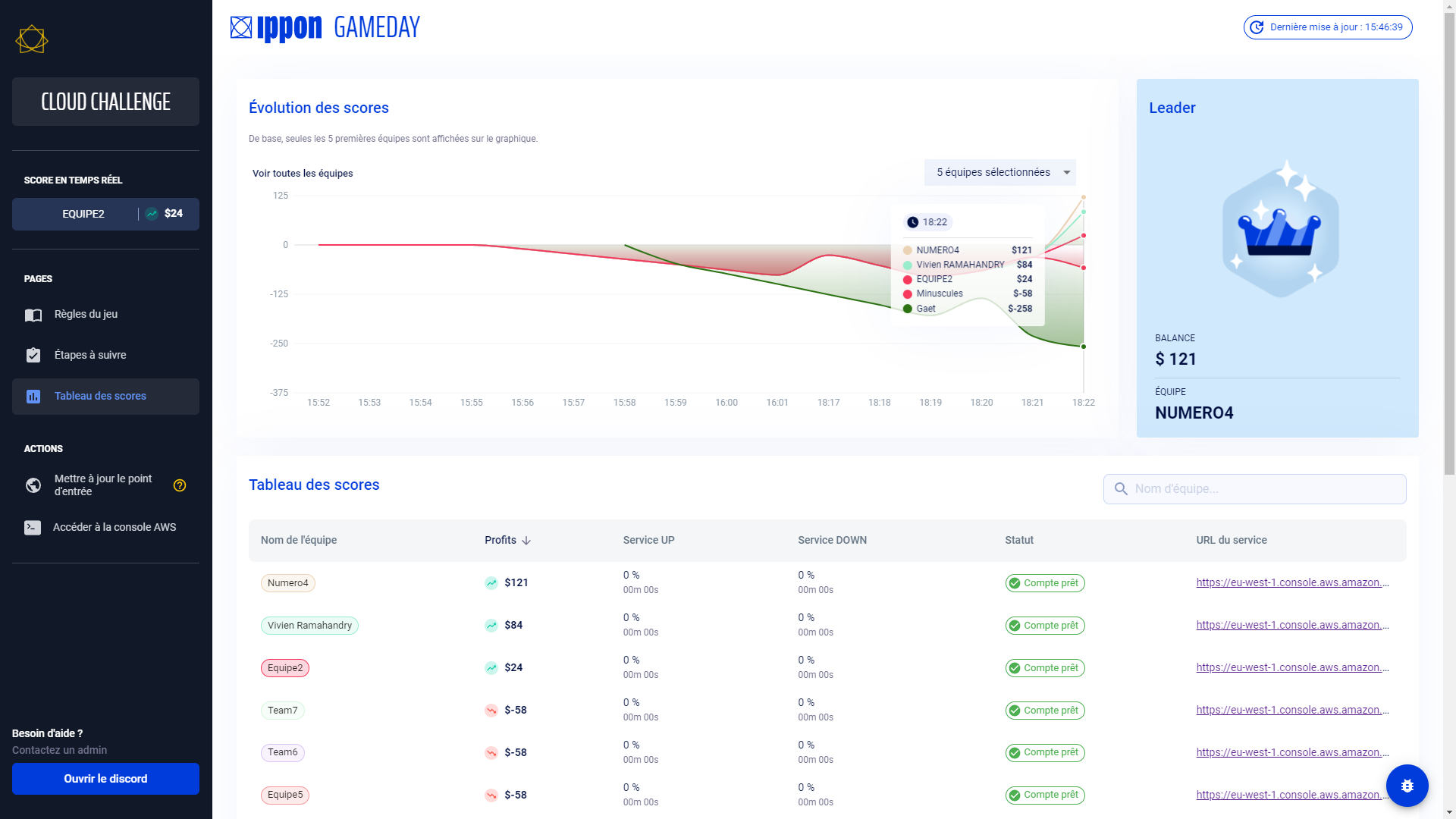The image size is (1456, 819).
Task: Click the sort arrow next to Profits
Action: [526, 541]
